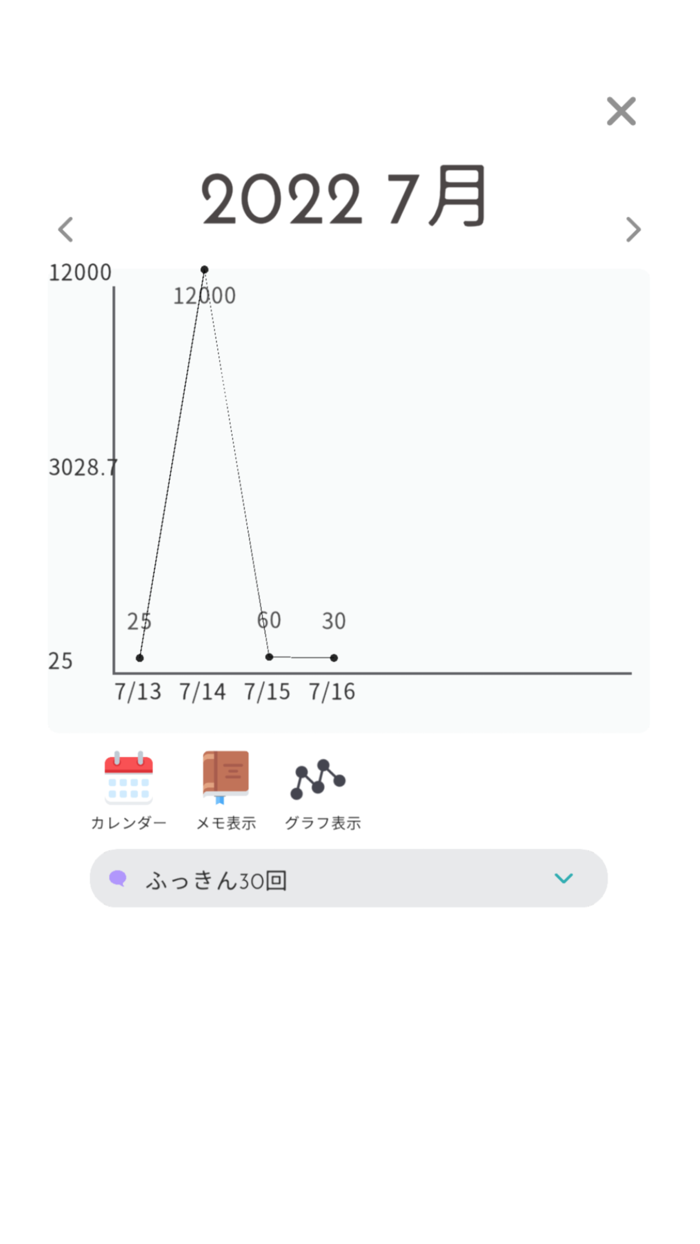Screen dimensions: 700x1244
Task: Select the 7/13 data point
Action: point(140,658)
